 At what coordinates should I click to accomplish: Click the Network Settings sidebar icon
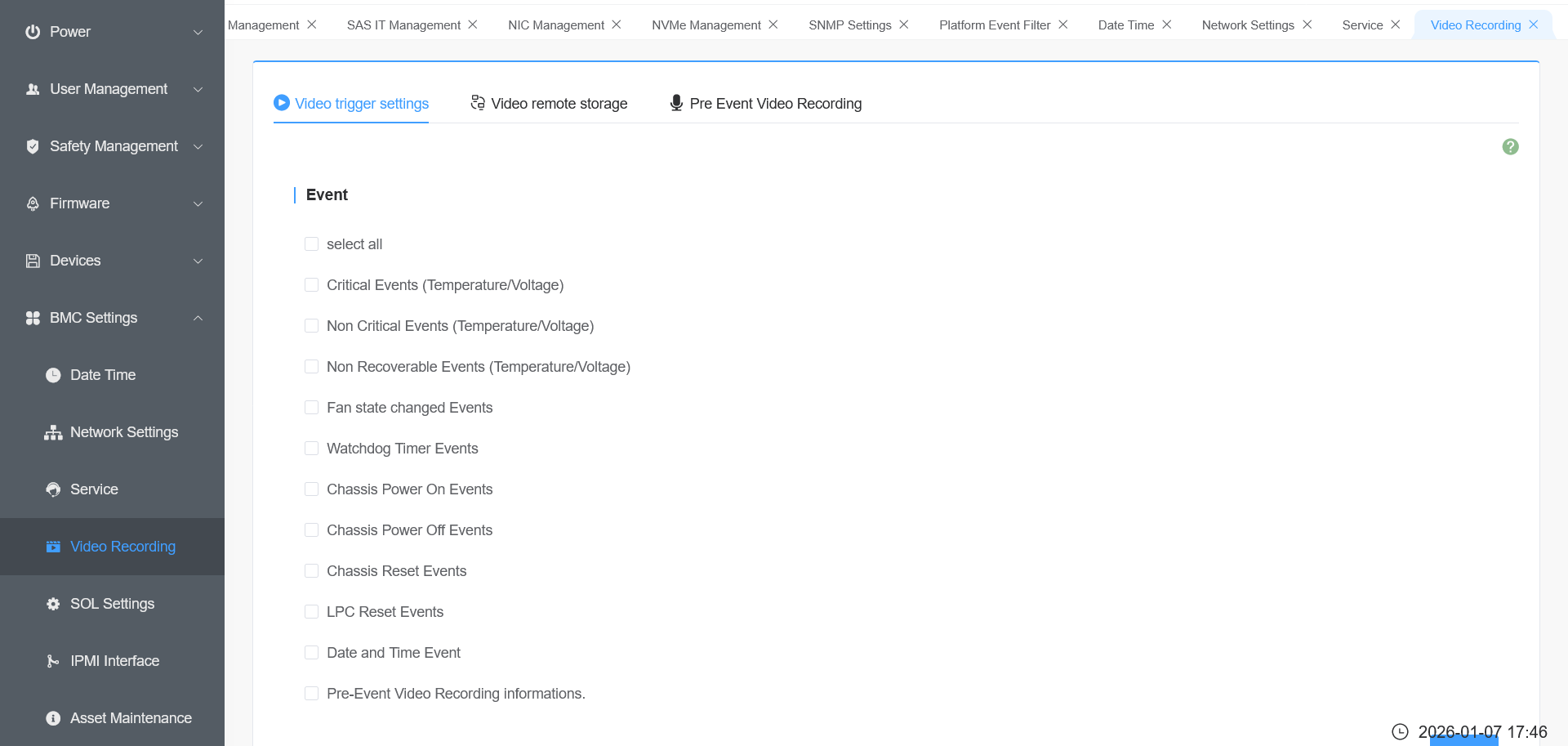pyautogui.click(x=53, y=432)
